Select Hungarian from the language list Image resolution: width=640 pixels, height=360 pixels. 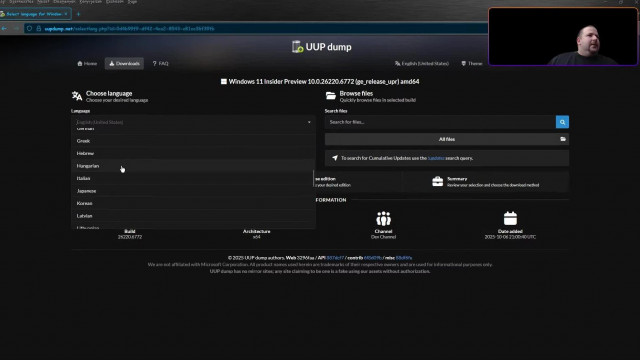pos(193,166)
